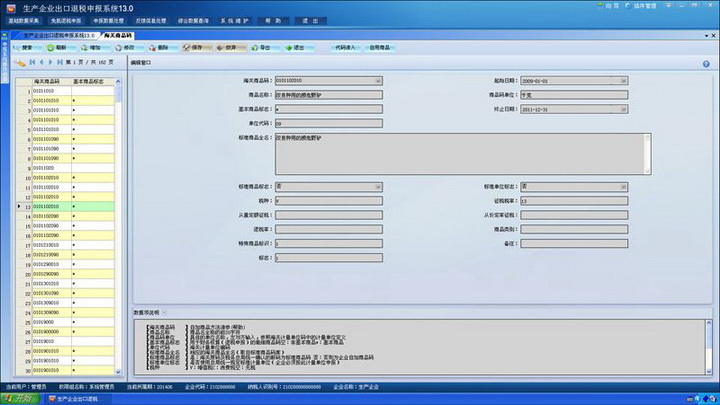
Task: Expand the 标准单位标志 dropdown
Action: (623, 187)
